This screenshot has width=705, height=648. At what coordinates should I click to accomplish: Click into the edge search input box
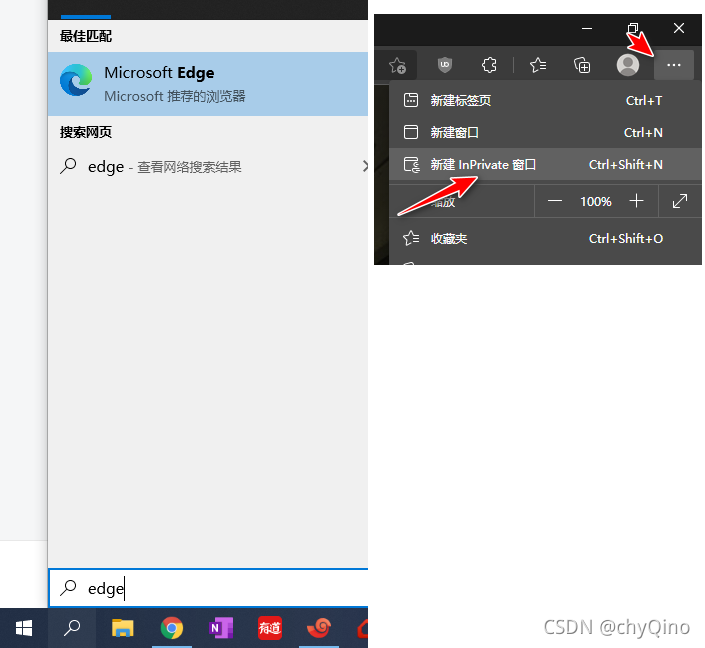click(x=209, y=588)
